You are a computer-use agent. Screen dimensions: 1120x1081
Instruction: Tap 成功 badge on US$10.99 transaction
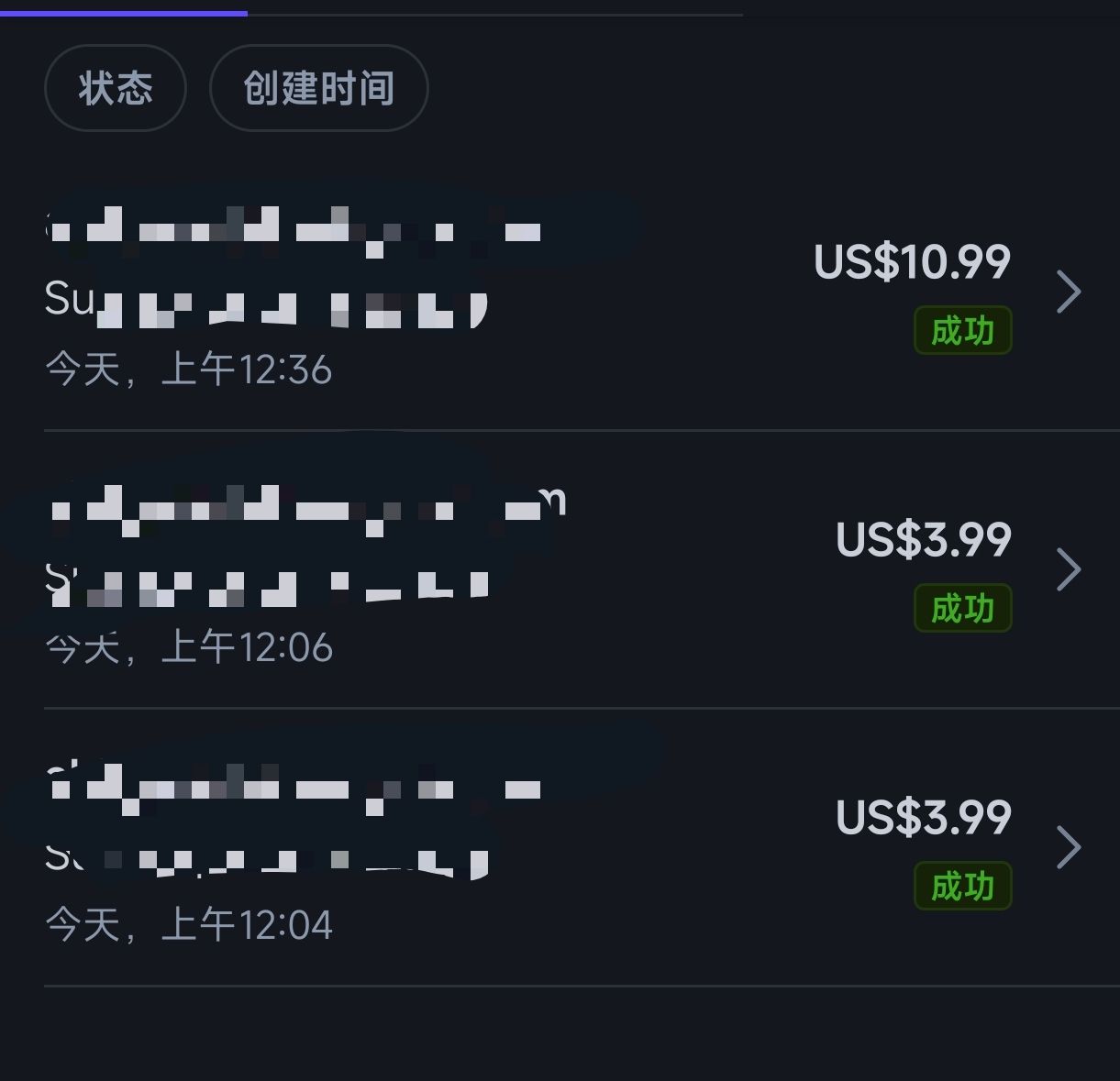tap(962, 330)
